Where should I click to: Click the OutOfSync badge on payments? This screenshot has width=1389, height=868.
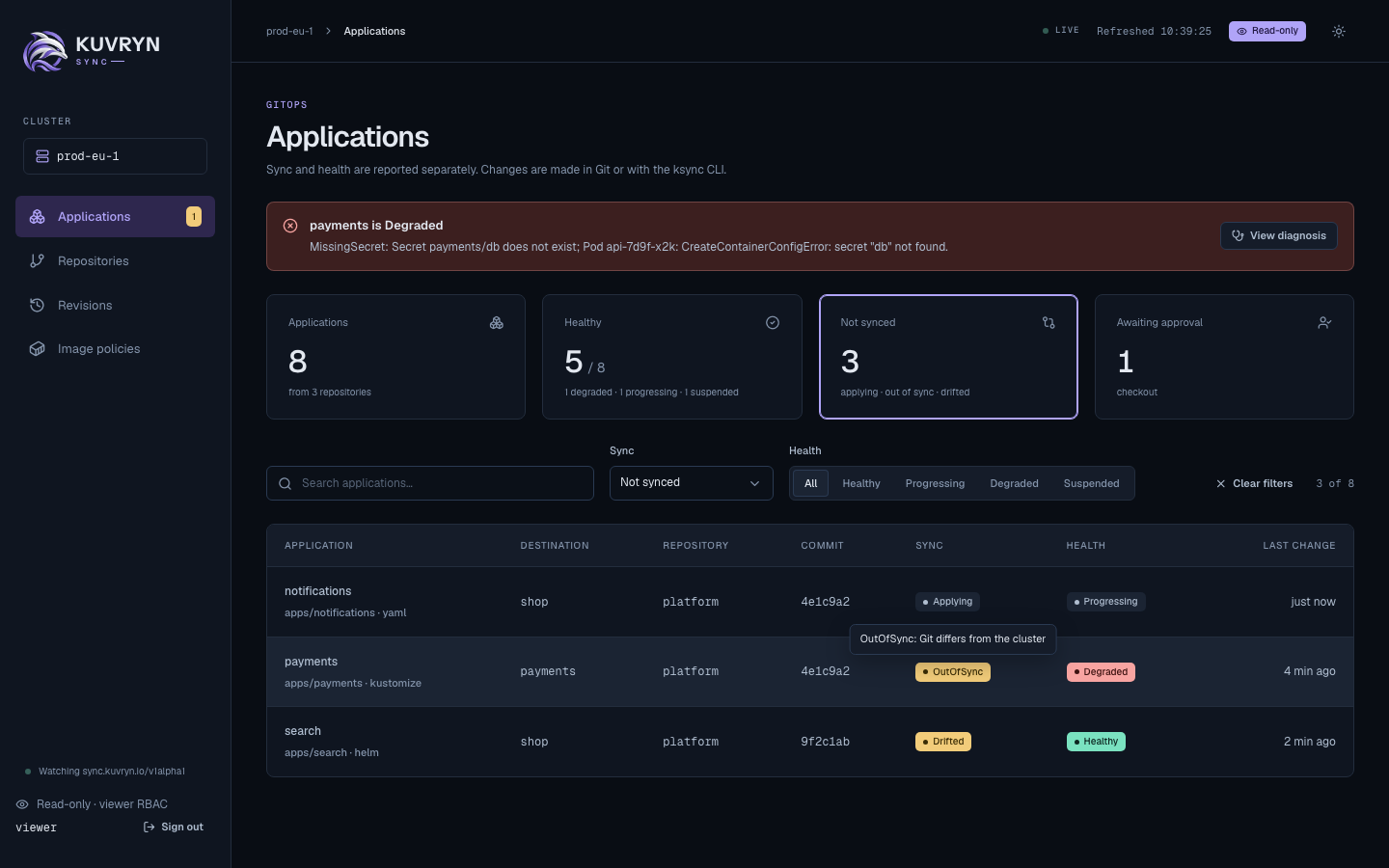(953, 672)
